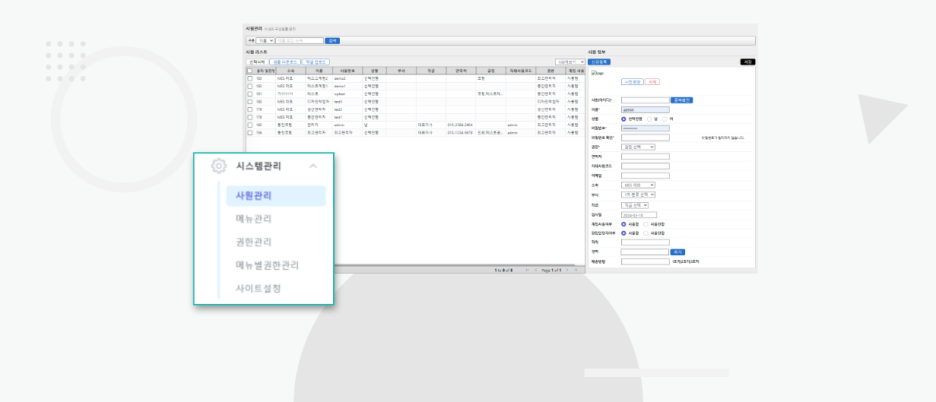Viewport: 936px width, 402px height.
Task: Open the 소속 dropdown in employee form
Action: coord(638,185)
